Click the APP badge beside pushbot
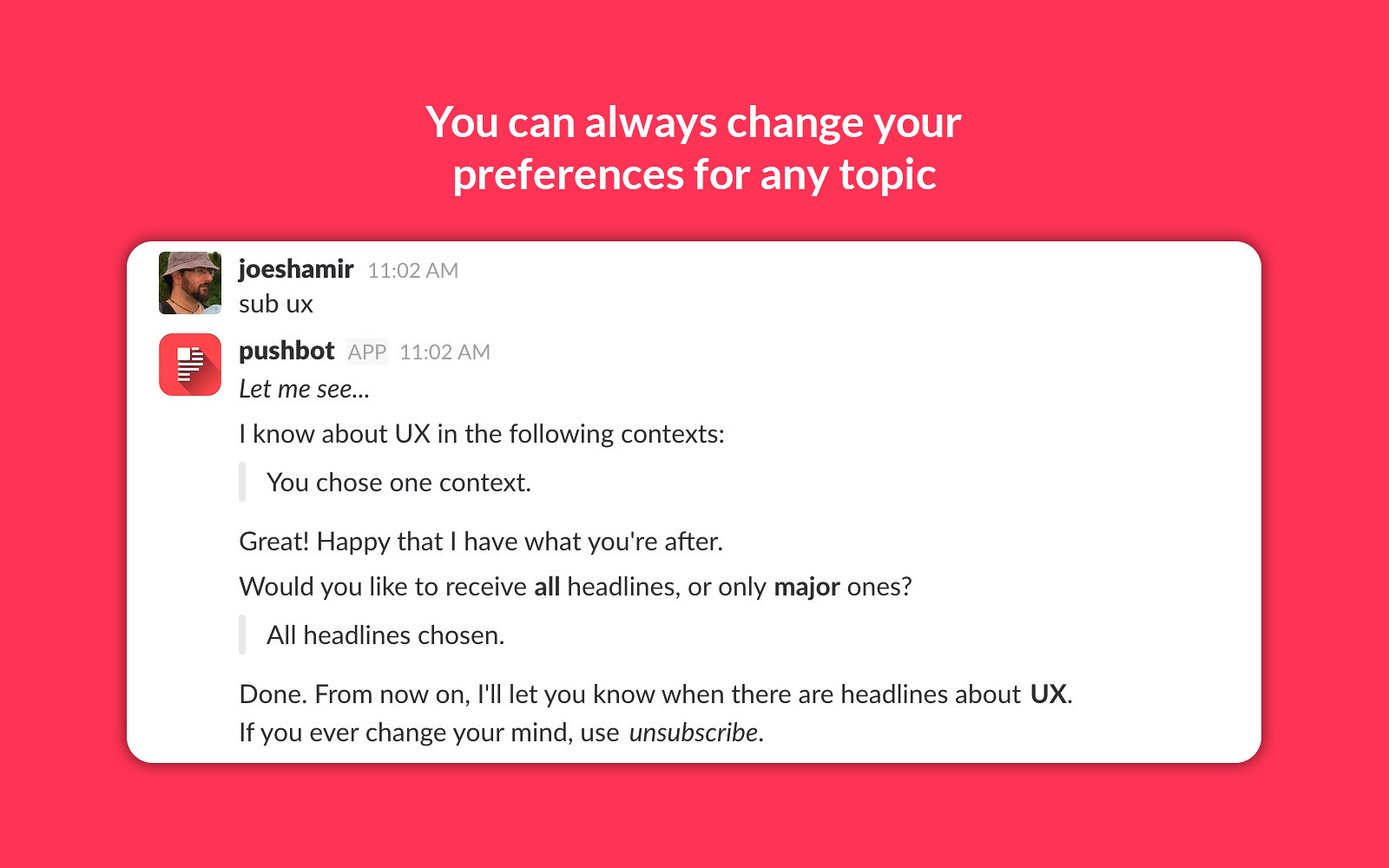This screenshot has height=868, width=1389. (366, 352)
